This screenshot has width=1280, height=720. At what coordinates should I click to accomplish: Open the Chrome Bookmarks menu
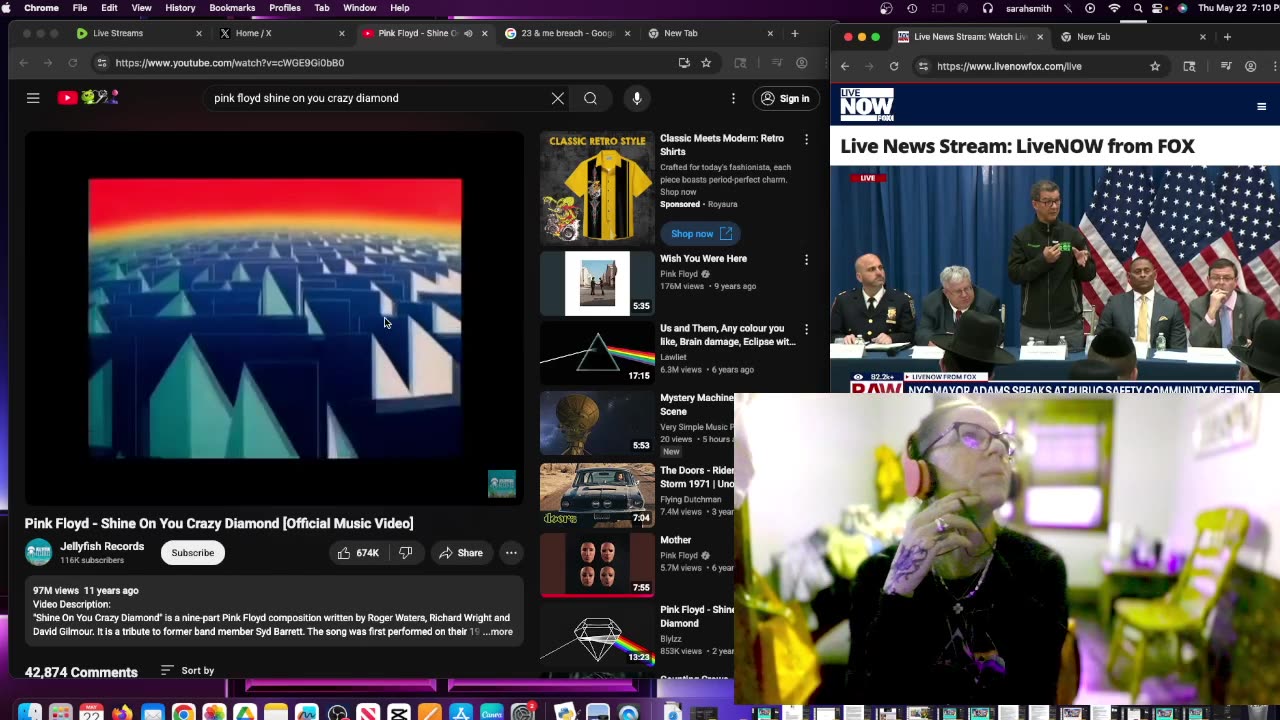coord(232,8)
